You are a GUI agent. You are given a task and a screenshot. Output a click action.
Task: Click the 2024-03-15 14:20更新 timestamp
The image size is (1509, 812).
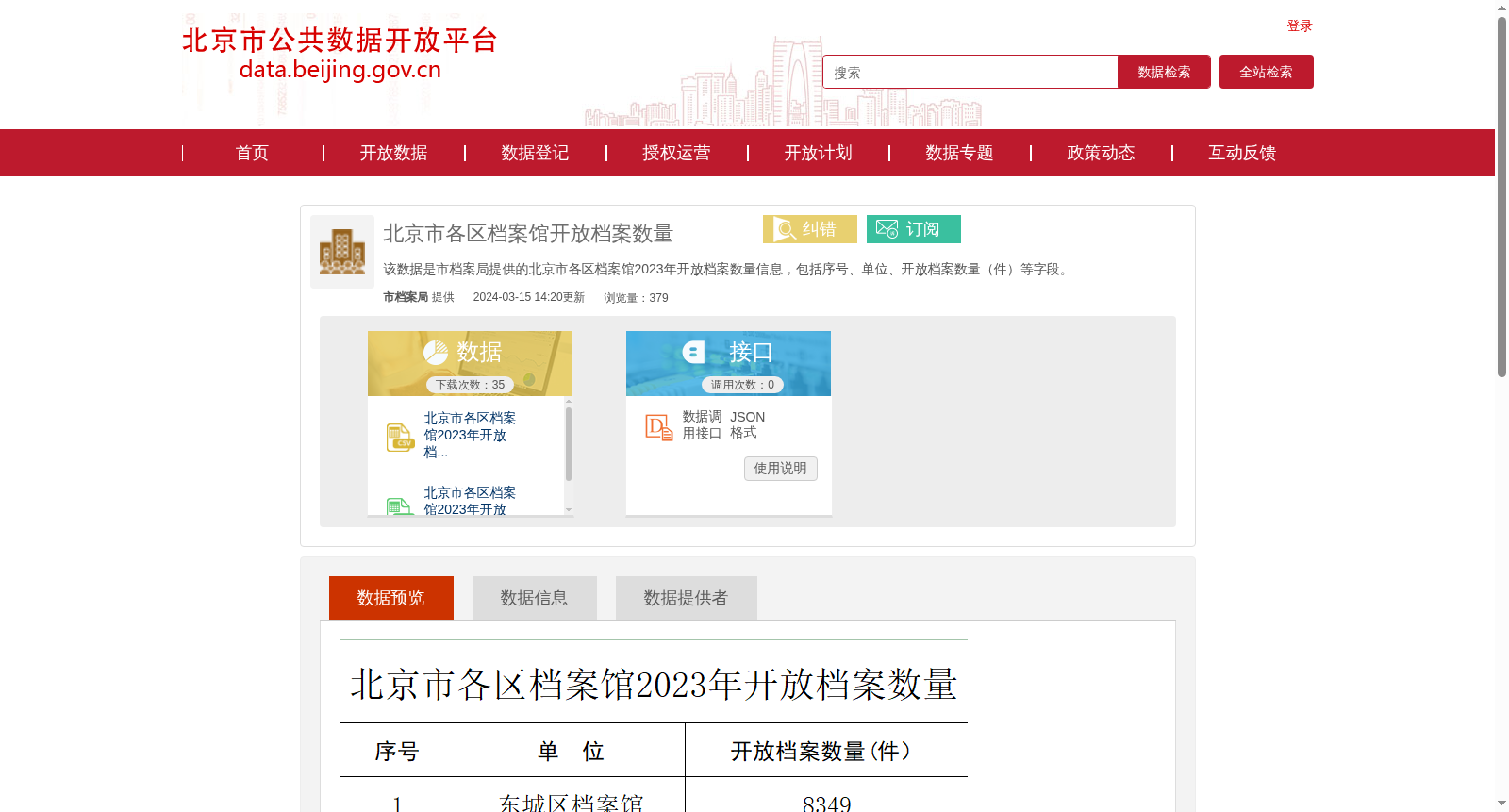529,297
